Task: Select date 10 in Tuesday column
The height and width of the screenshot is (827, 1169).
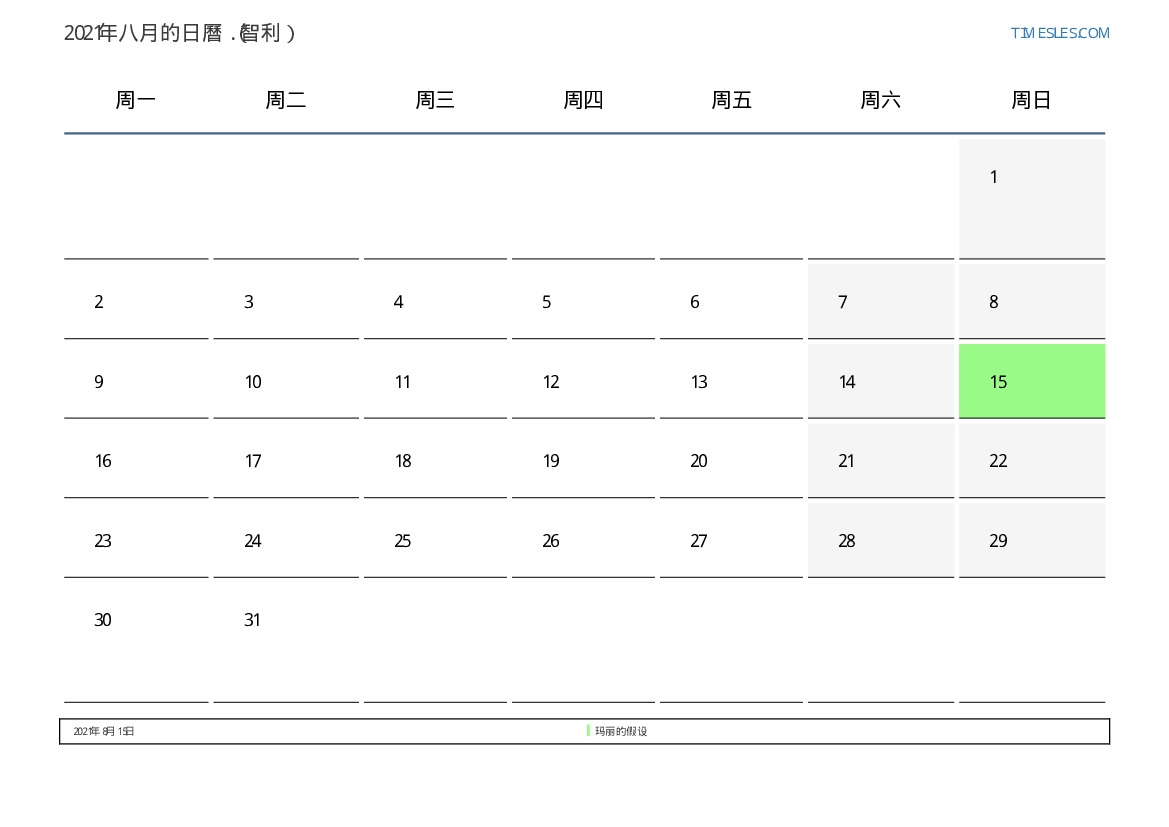Action: coord(285,381)
